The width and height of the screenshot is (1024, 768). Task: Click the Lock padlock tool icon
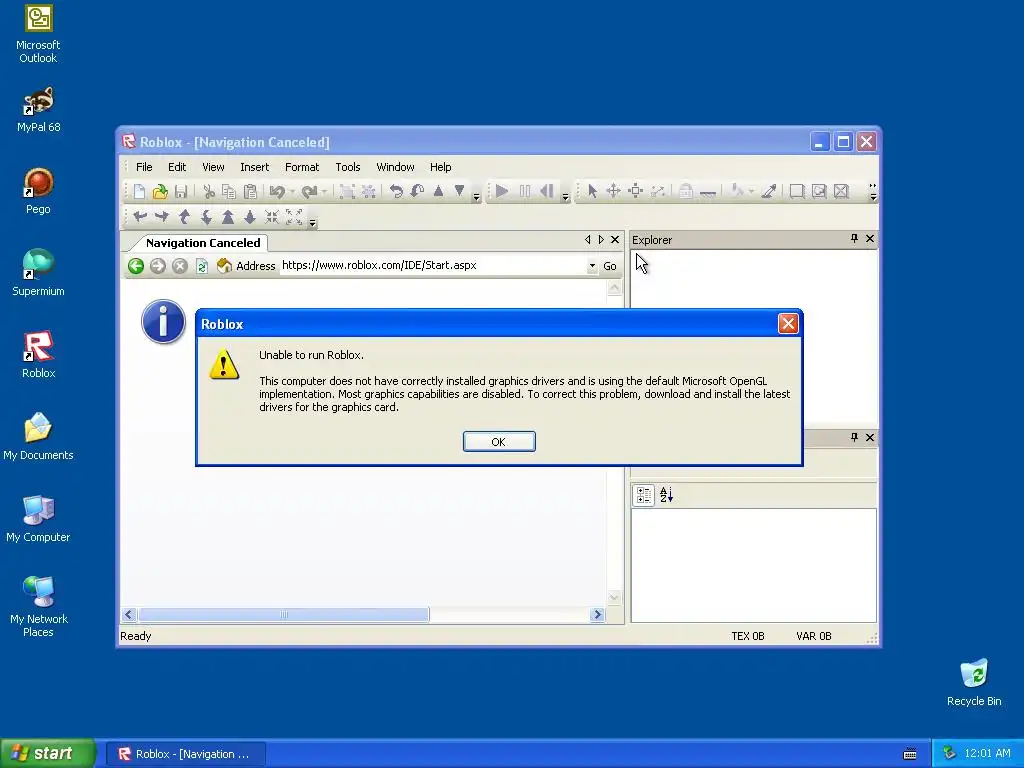tap(686, 191)
